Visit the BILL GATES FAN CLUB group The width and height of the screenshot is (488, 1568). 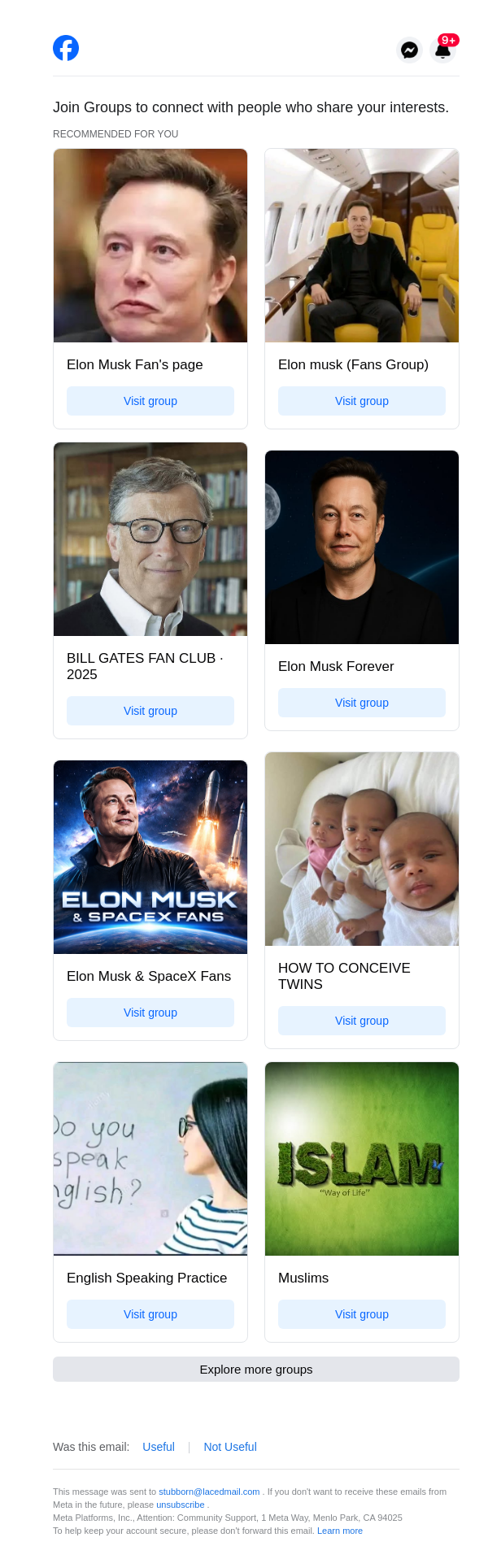(150, 711)
